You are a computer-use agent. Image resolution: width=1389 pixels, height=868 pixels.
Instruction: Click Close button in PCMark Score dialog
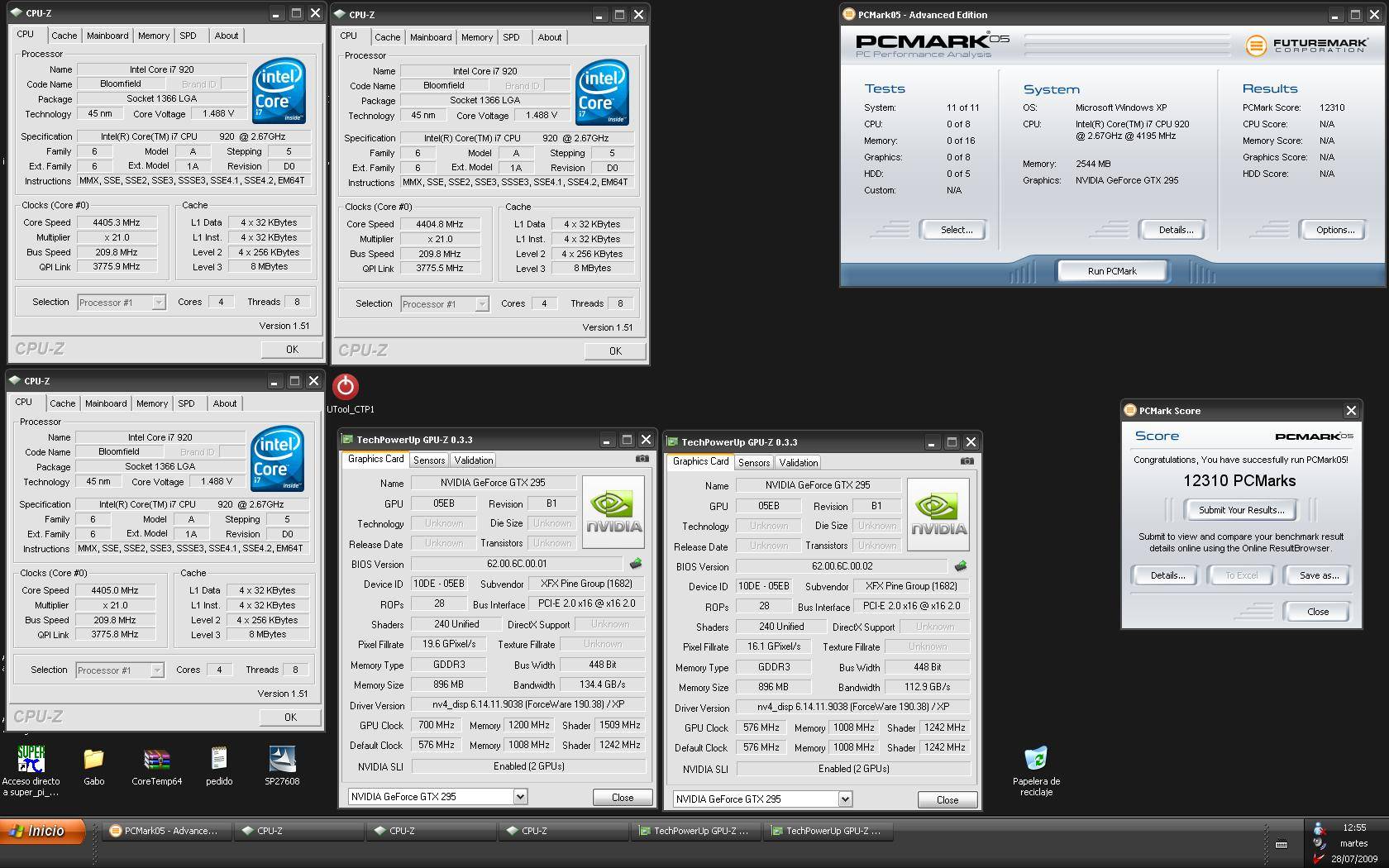tap(1318, 612)
